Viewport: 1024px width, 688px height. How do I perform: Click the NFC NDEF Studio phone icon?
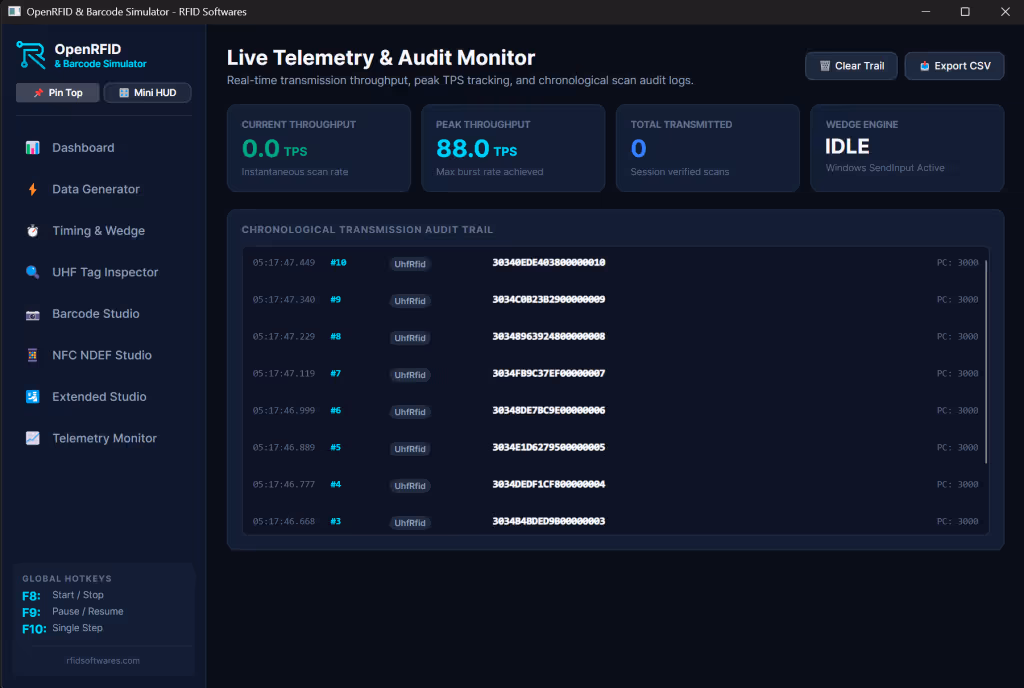point(33,355)
